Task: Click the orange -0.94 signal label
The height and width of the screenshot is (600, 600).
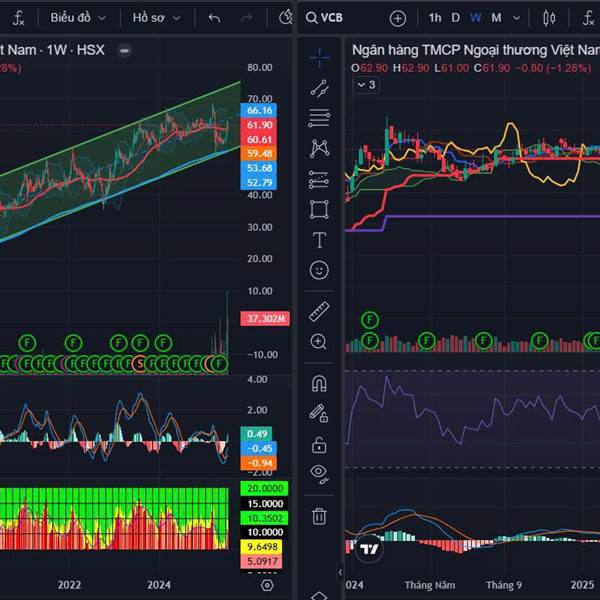Action: pos(259,463)
